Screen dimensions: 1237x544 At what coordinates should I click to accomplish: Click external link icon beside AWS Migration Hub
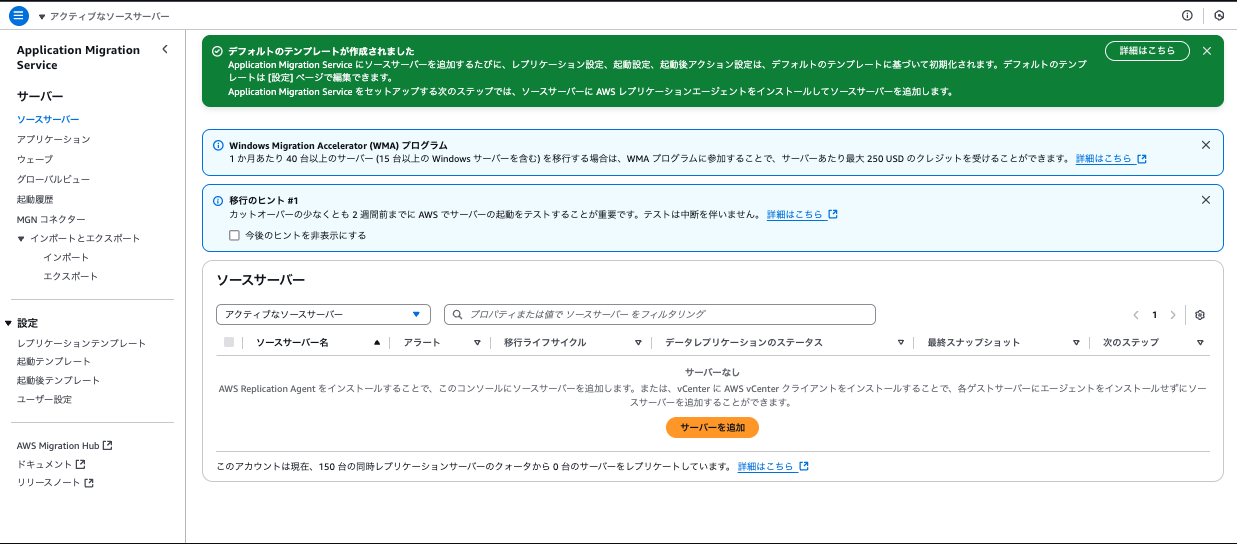click(x=108, y=446)
